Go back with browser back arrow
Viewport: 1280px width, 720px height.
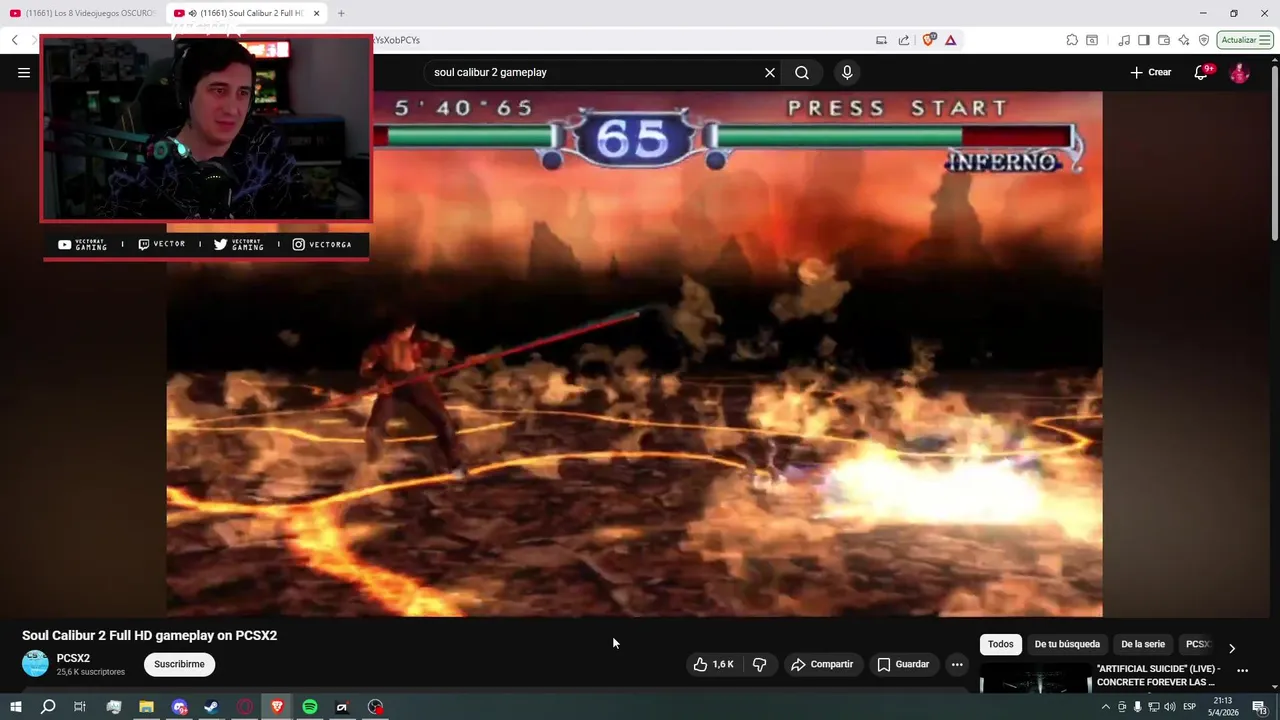point(14,40)
